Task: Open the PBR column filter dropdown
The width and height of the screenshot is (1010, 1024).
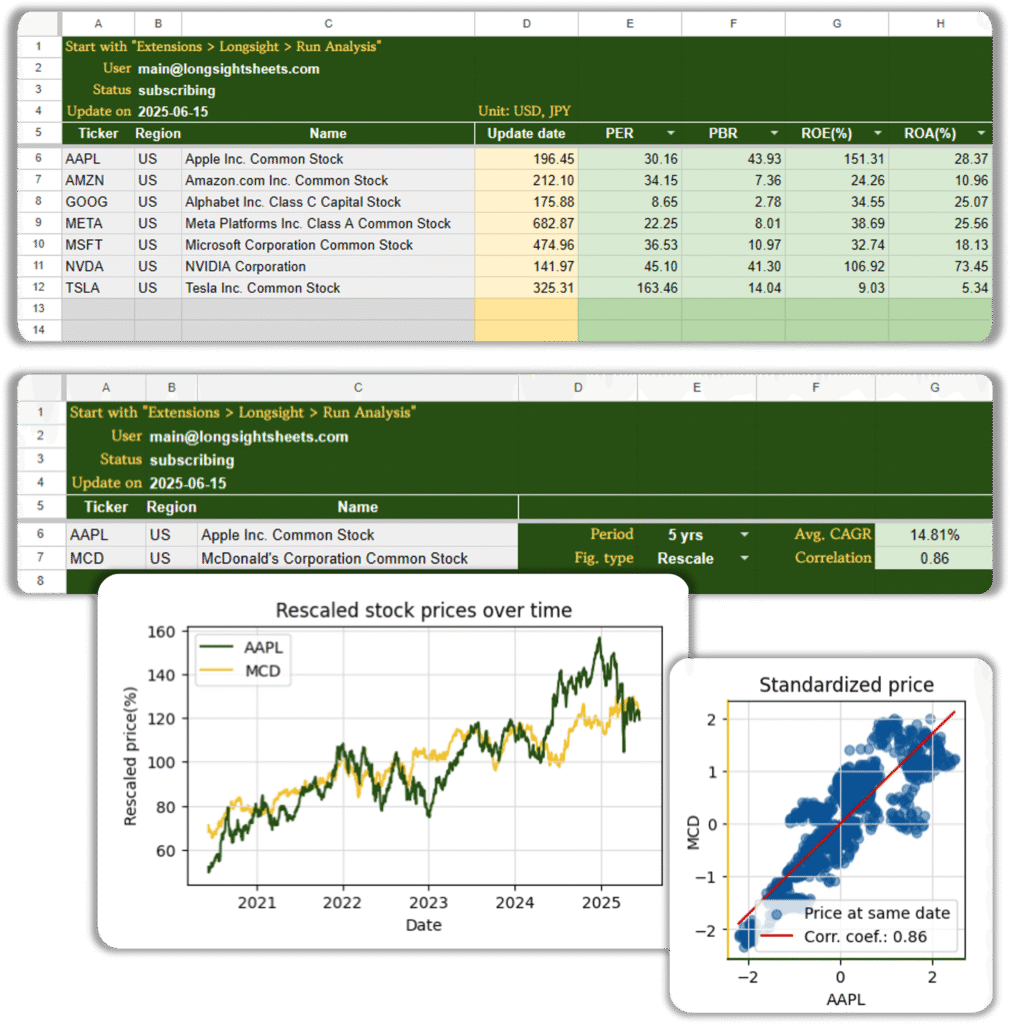Action: click(x=774, y=133)
